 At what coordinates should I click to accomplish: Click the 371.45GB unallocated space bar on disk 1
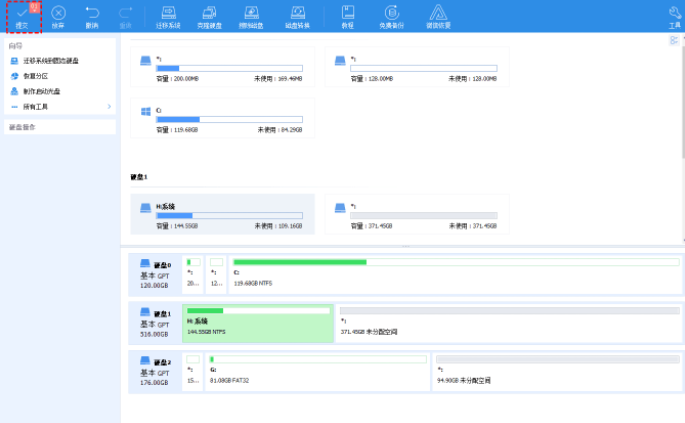click(x=510, y=322)
